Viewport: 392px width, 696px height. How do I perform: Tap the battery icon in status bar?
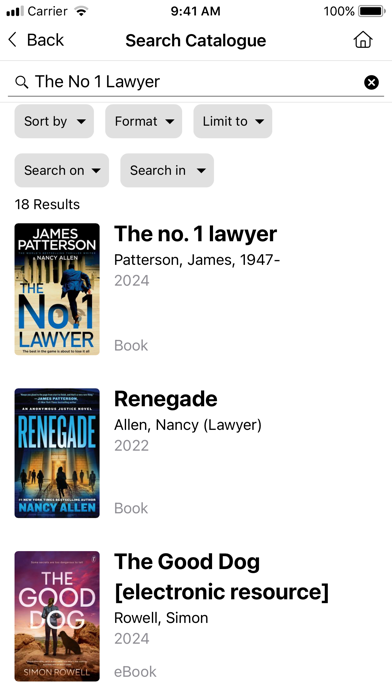[x=372, y=11]
